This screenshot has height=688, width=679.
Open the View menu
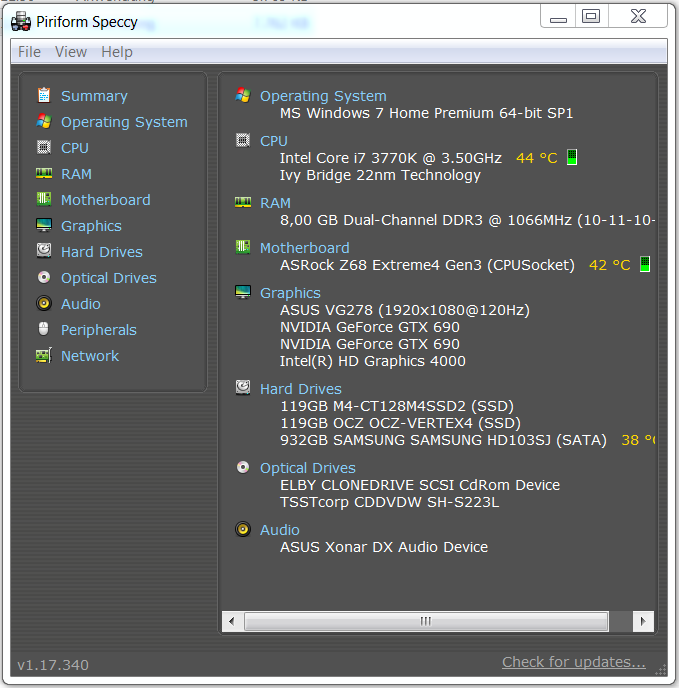(x=71, y=52)
